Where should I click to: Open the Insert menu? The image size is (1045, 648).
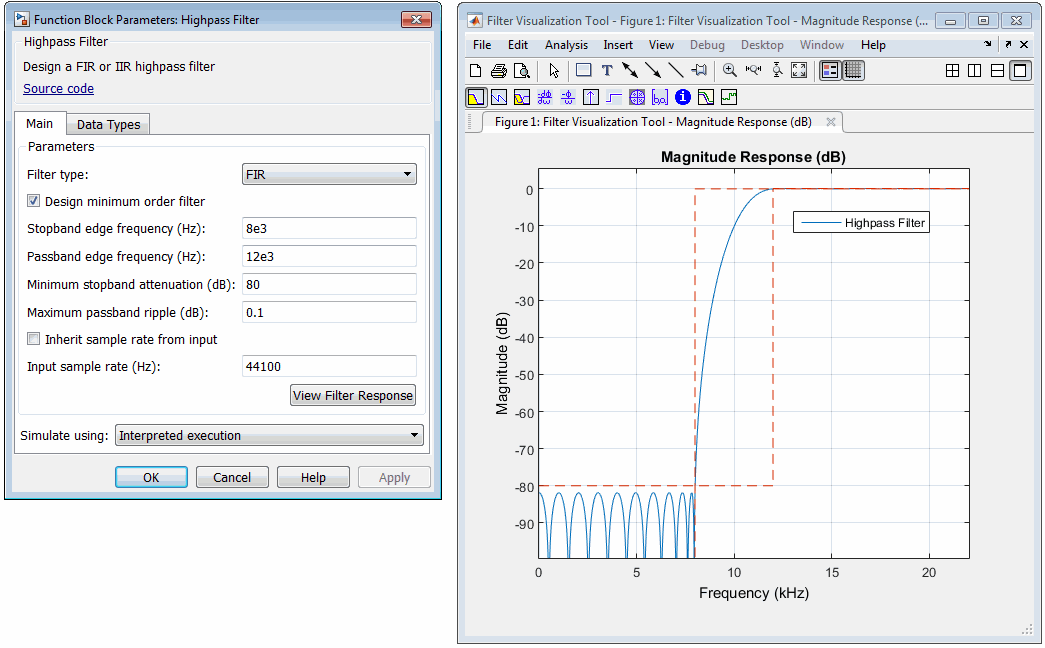click(x=618, y=45)
